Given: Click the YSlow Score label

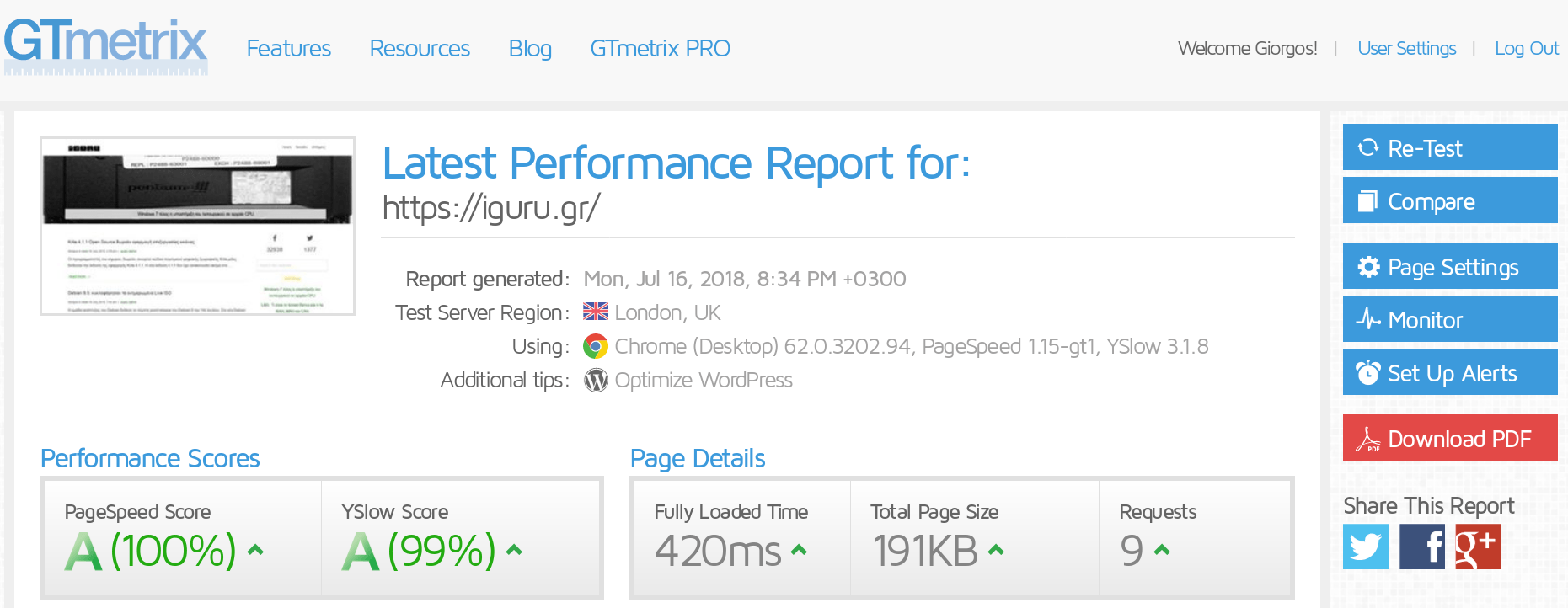Looking at the screenshot, I should (x=394, y=512).
